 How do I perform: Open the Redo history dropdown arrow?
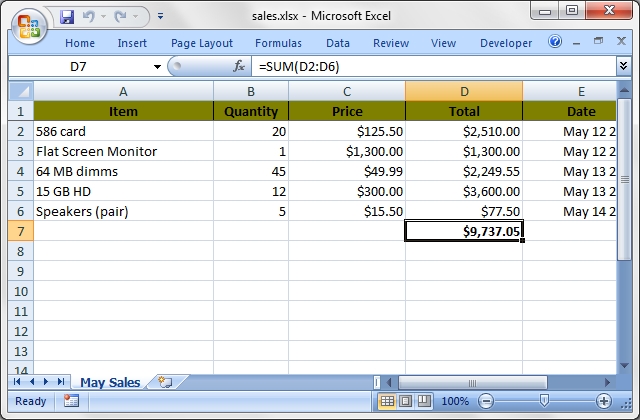136,17
